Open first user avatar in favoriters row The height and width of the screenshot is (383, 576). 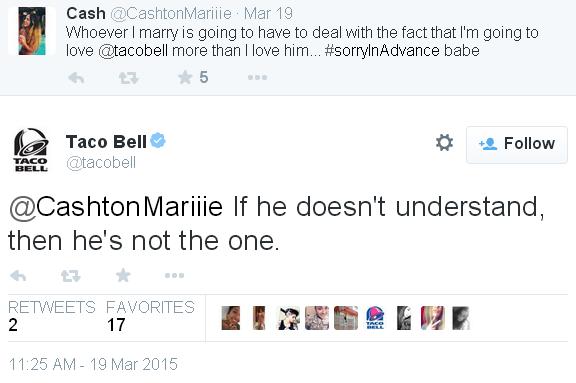click(231, 318)
